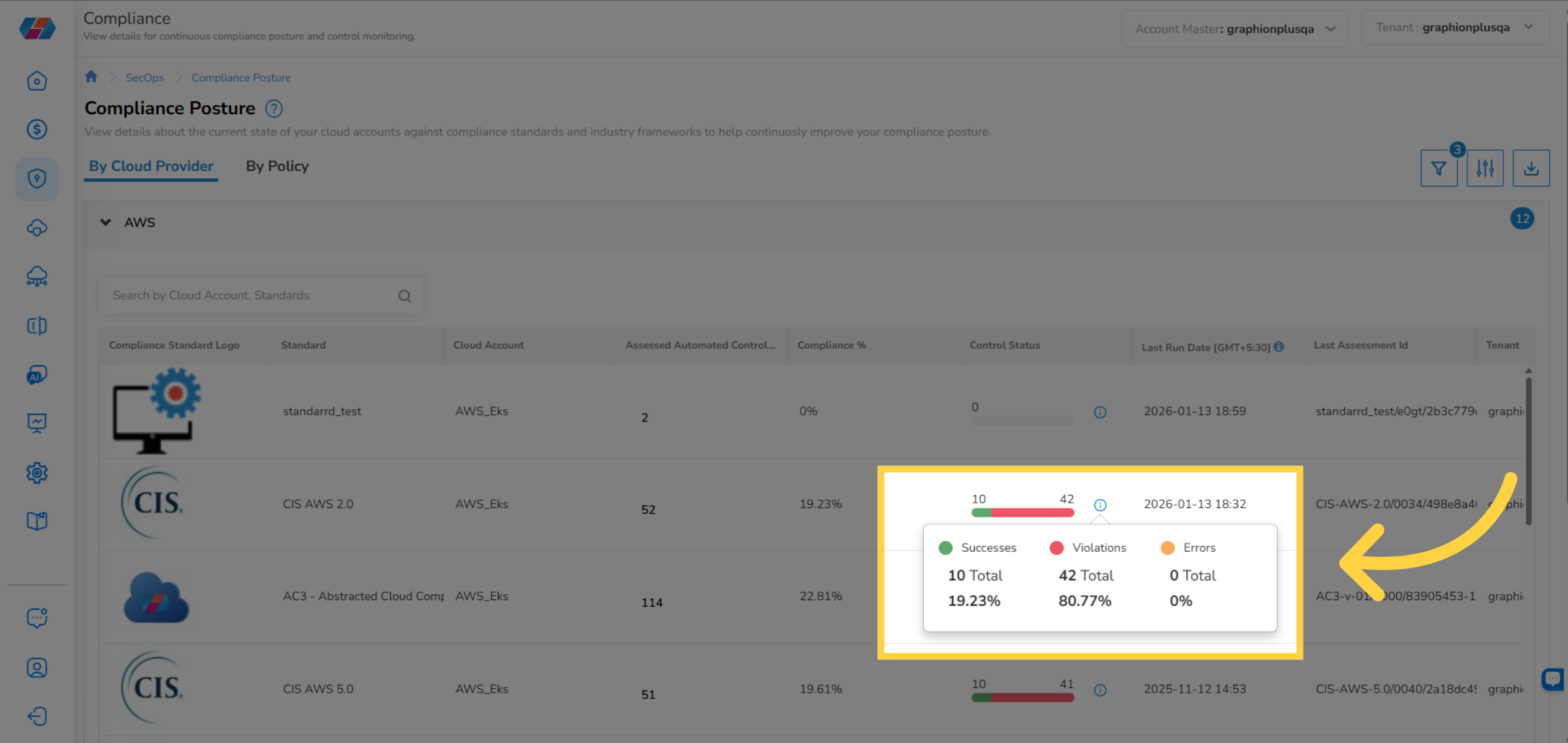Select the cost dollar icon in sidebar
Image resolution: width=1568 pixels, height=743 pixels.
[x=37, y=129]
